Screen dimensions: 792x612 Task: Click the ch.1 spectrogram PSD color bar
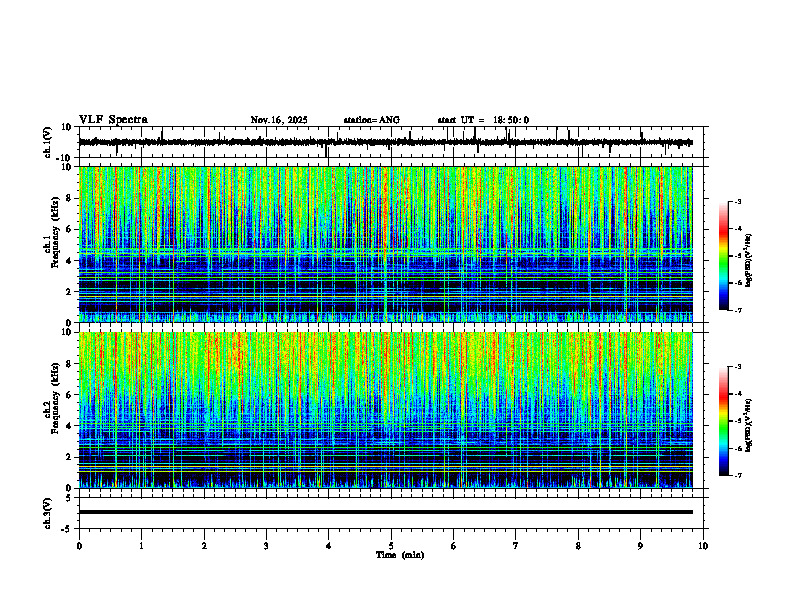(723, 256)
